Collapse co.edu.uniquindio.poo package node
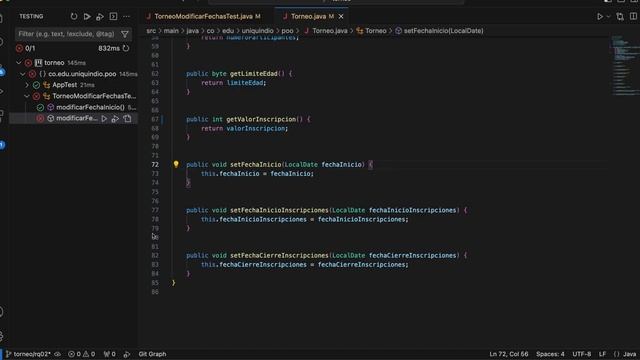Viewport: 640px width, 360px height. (22, 74)
